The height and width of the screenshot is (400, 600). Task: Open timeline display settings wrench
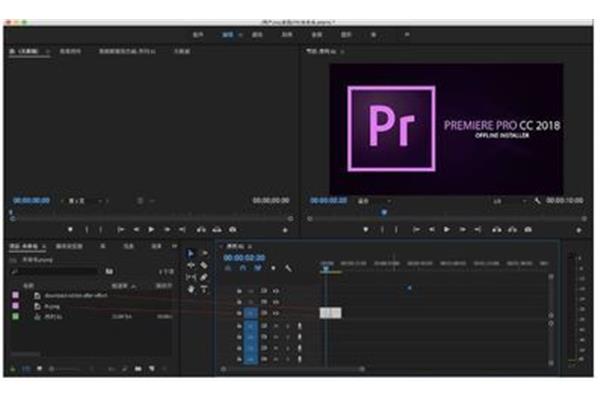pyautogui.click(x=288, y=268)
